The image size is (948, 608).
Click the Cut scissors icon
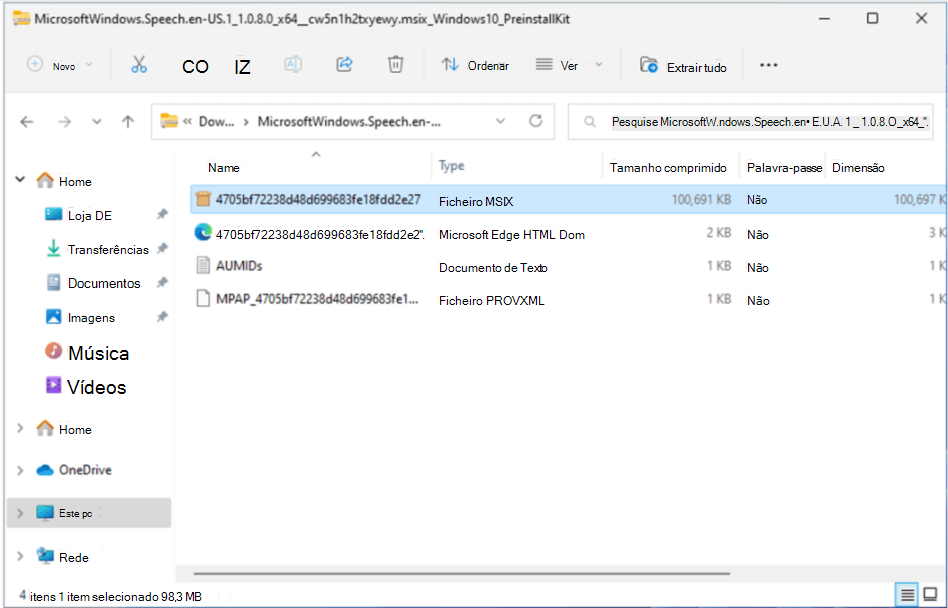(x=138, y=65)
